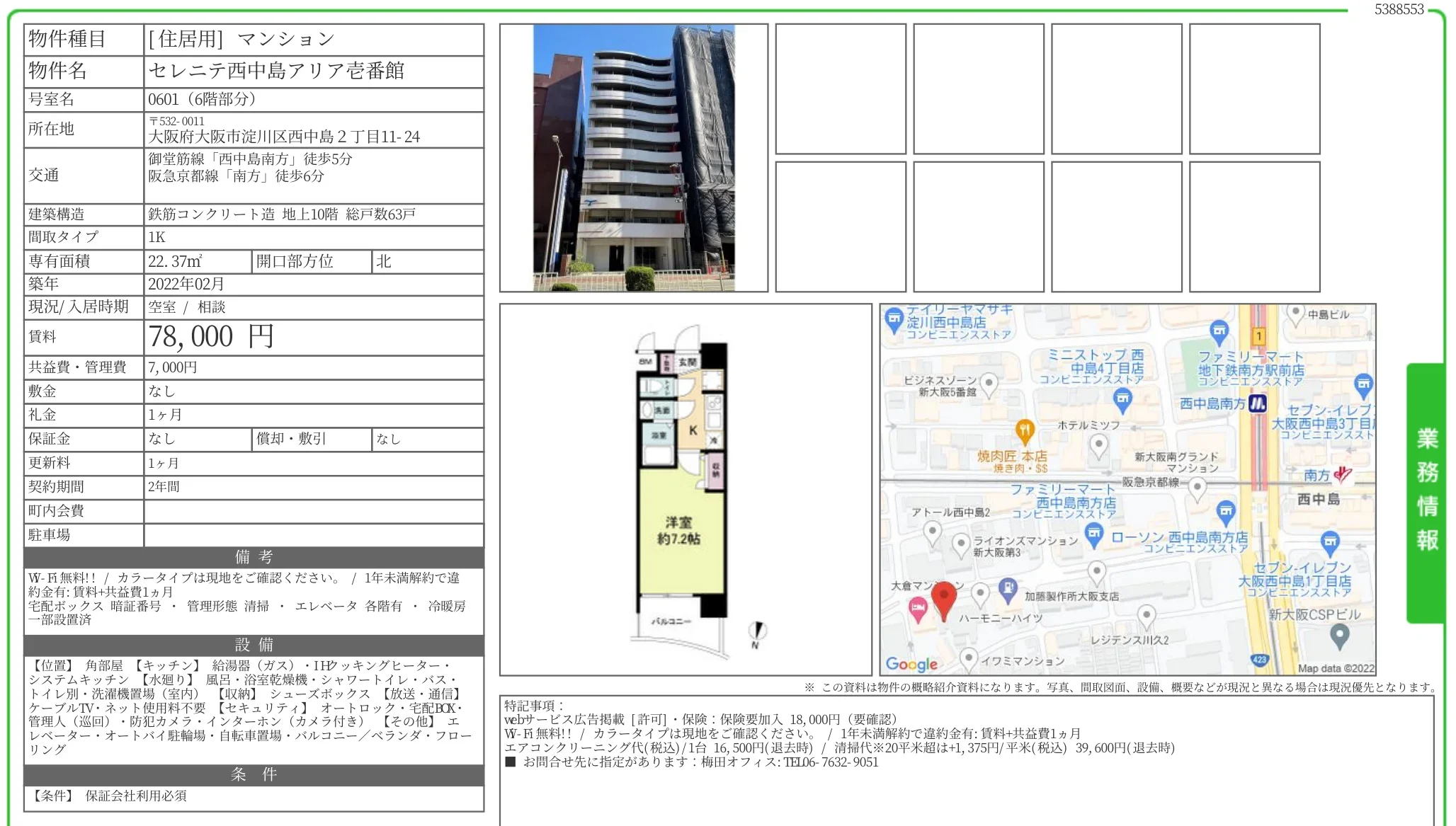Click the purple gas station marker
Image resolution: width=1456 pixels, height=826 pixels.
[1008, 588]
